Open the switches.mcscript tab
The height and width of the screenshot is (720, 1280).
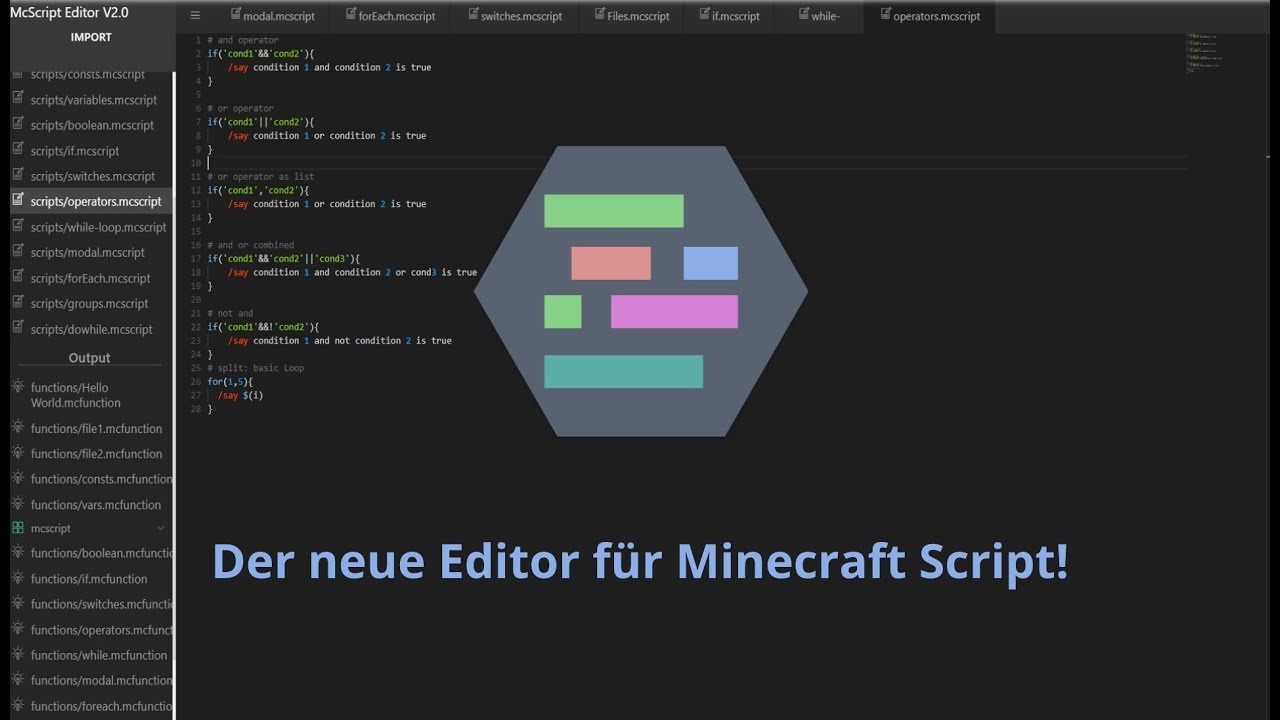(514, 16)
